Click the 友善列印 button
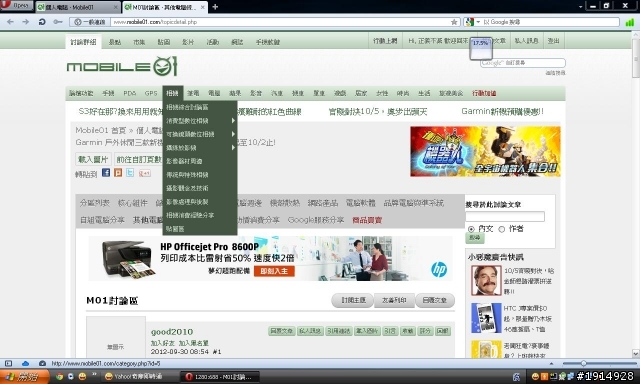Image resolution: width=640 pixels, height=384 pixels. 394,300
